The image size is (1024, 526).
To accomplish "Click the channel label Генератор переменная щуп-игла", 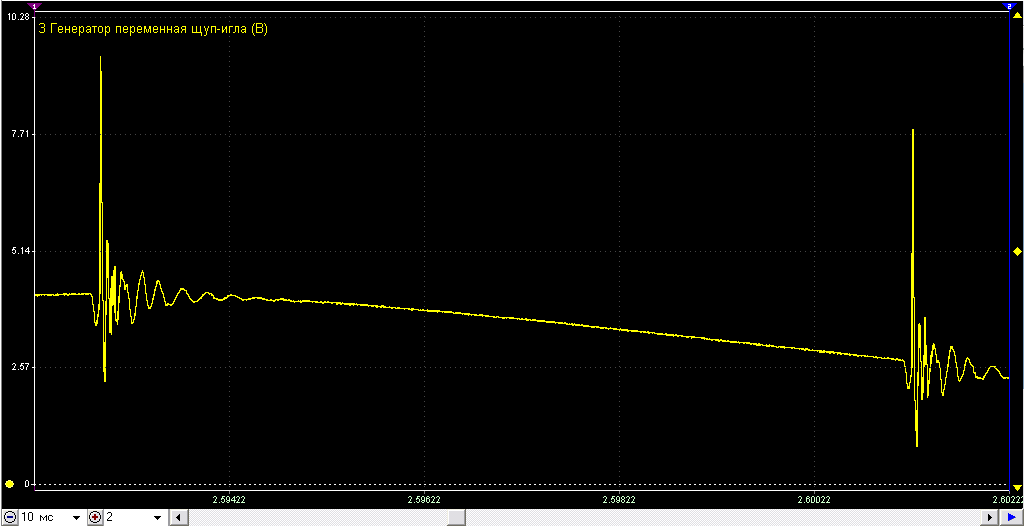I will pos(159,29).
